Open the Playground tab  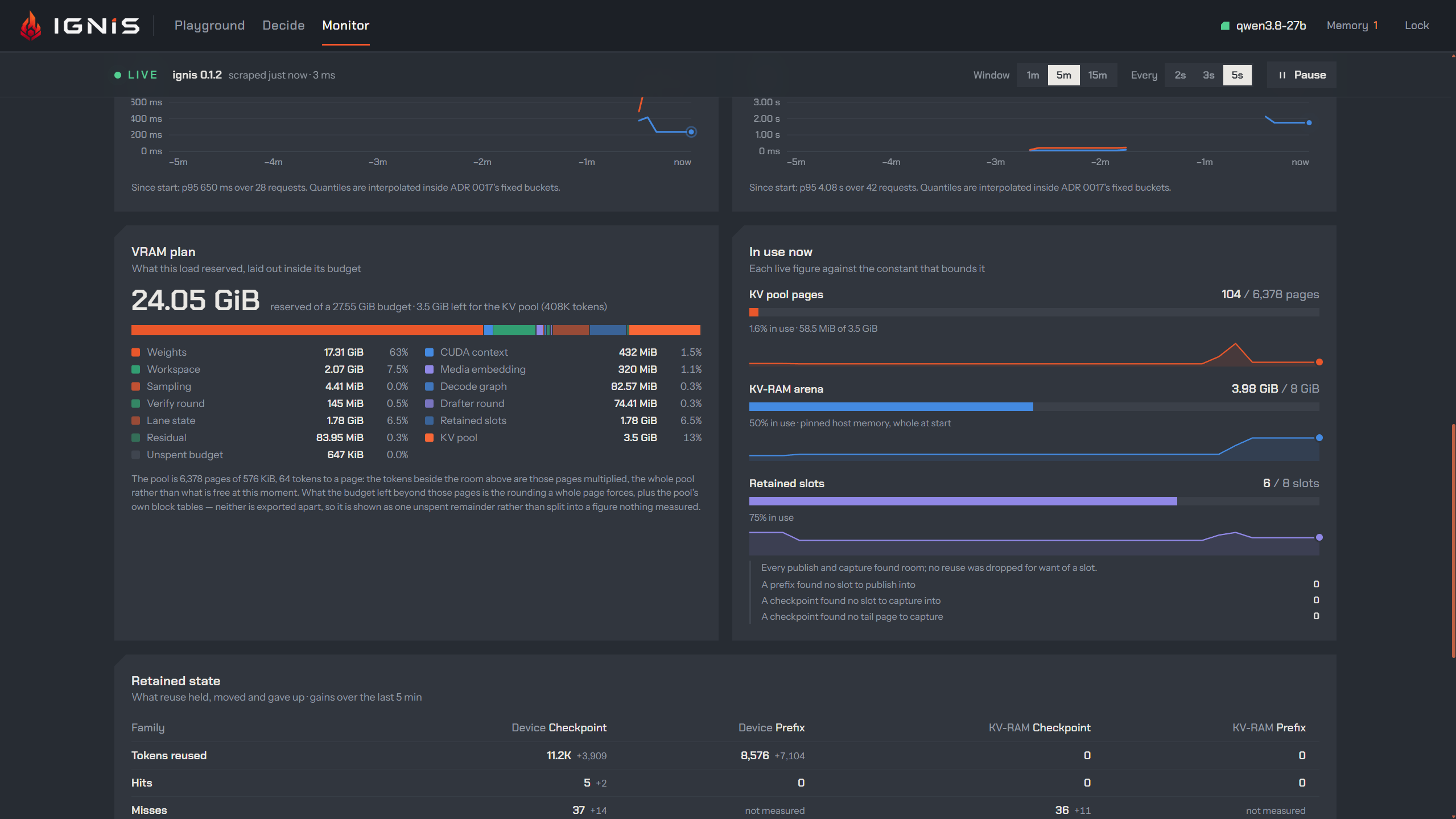(209, 26)
